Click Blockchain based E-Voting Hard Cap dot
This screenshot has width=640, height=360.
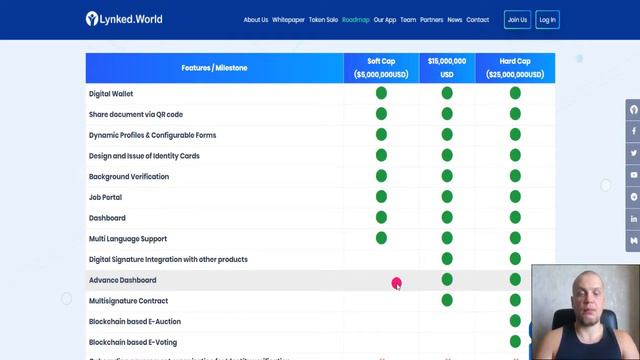[515, 342]
